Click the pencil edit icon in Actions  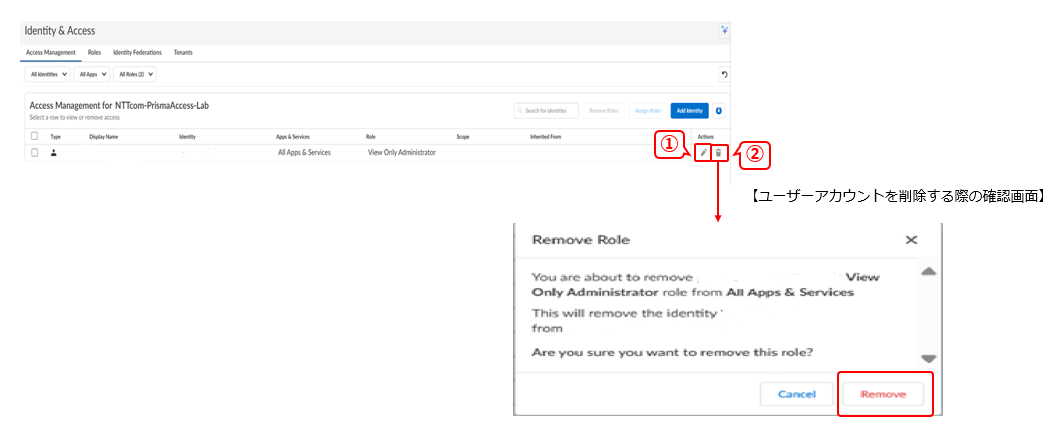pos(703,153)
